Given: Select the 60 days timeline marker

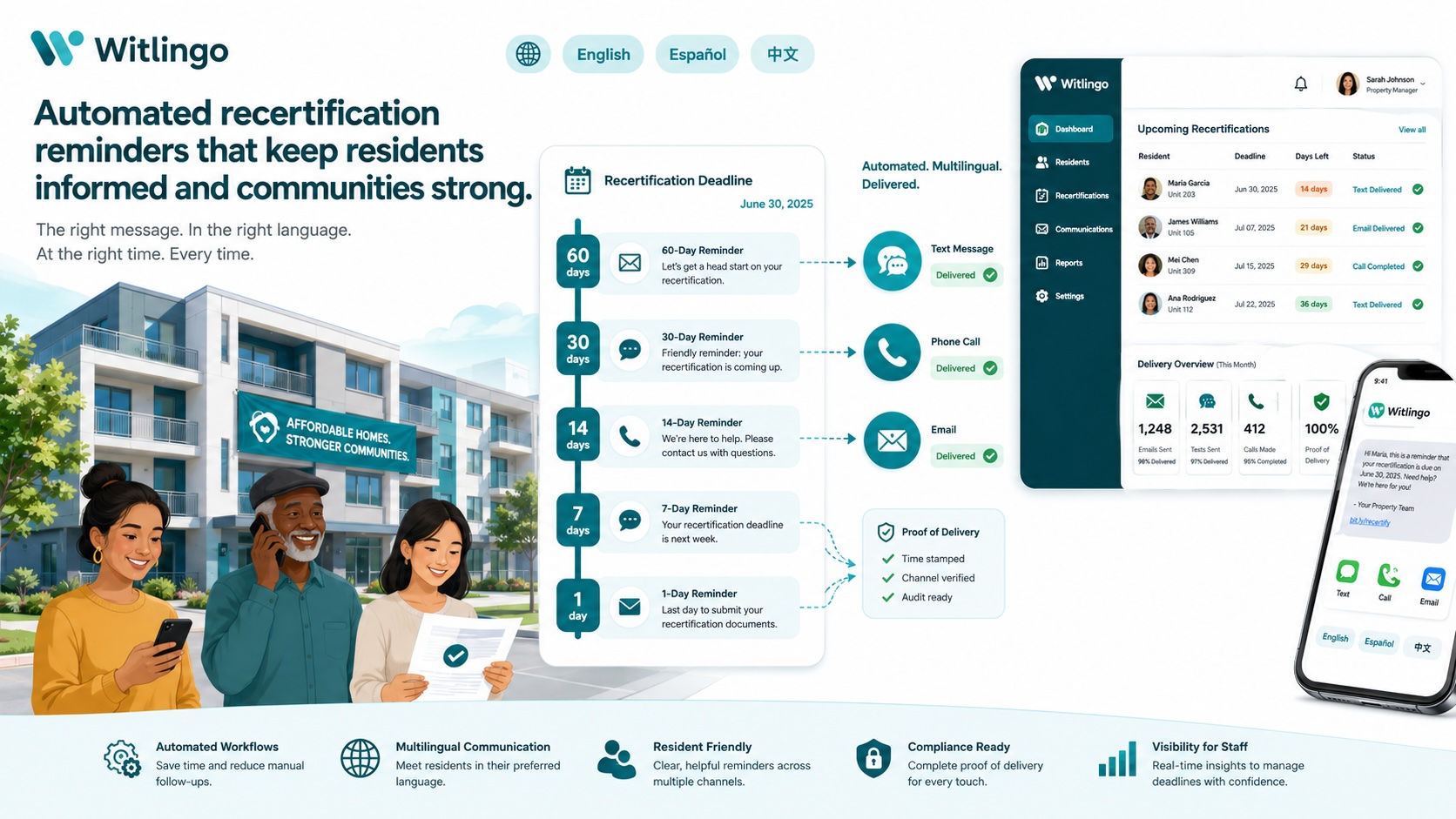Looking at the screenshot, I should 578,261.
